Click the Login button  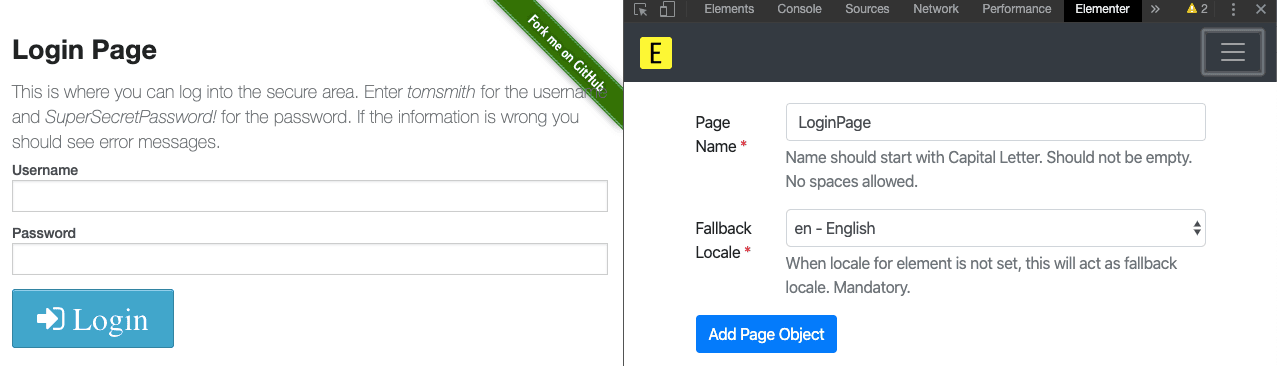(x=93, y=319)
